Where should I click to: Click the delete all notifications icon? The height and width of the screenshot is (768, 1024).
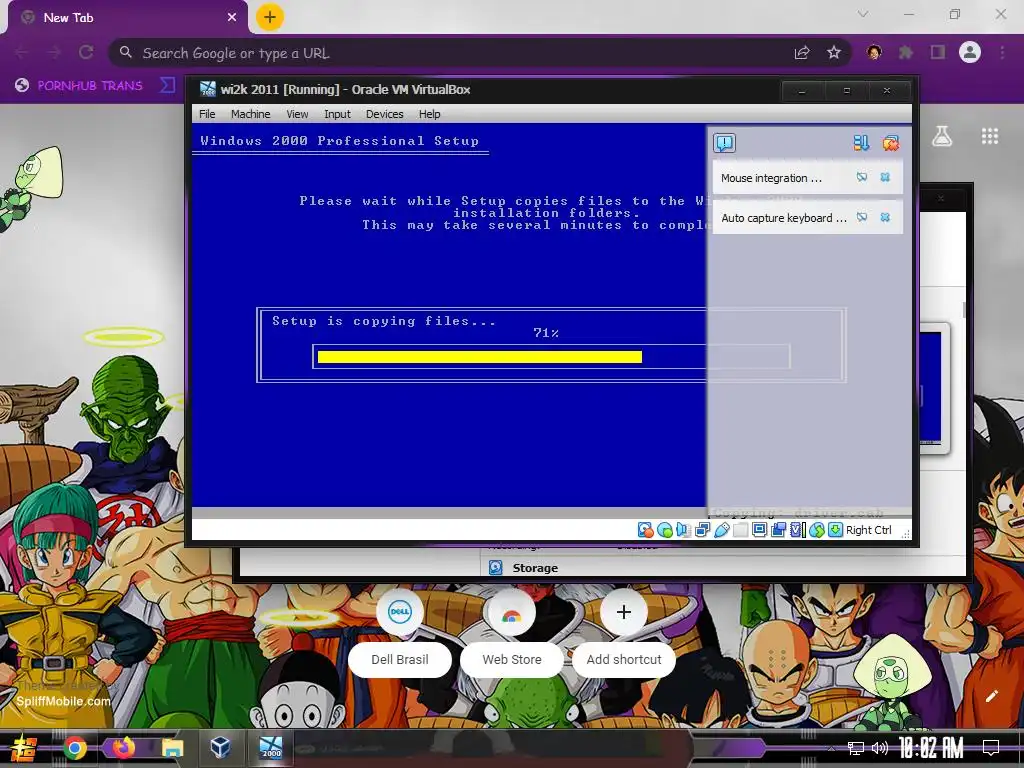pyautogui.click(x=890, y=143)
